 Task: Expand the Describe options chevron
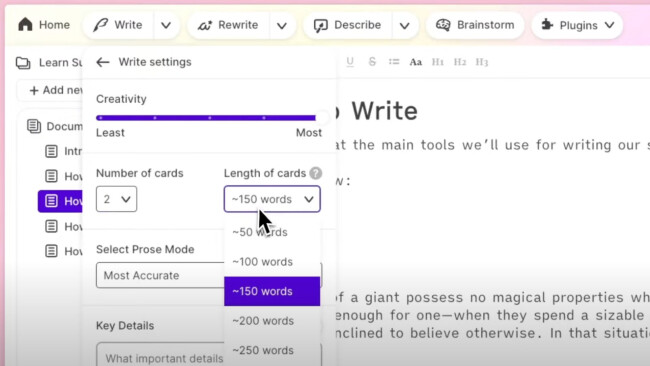[405, 25]
